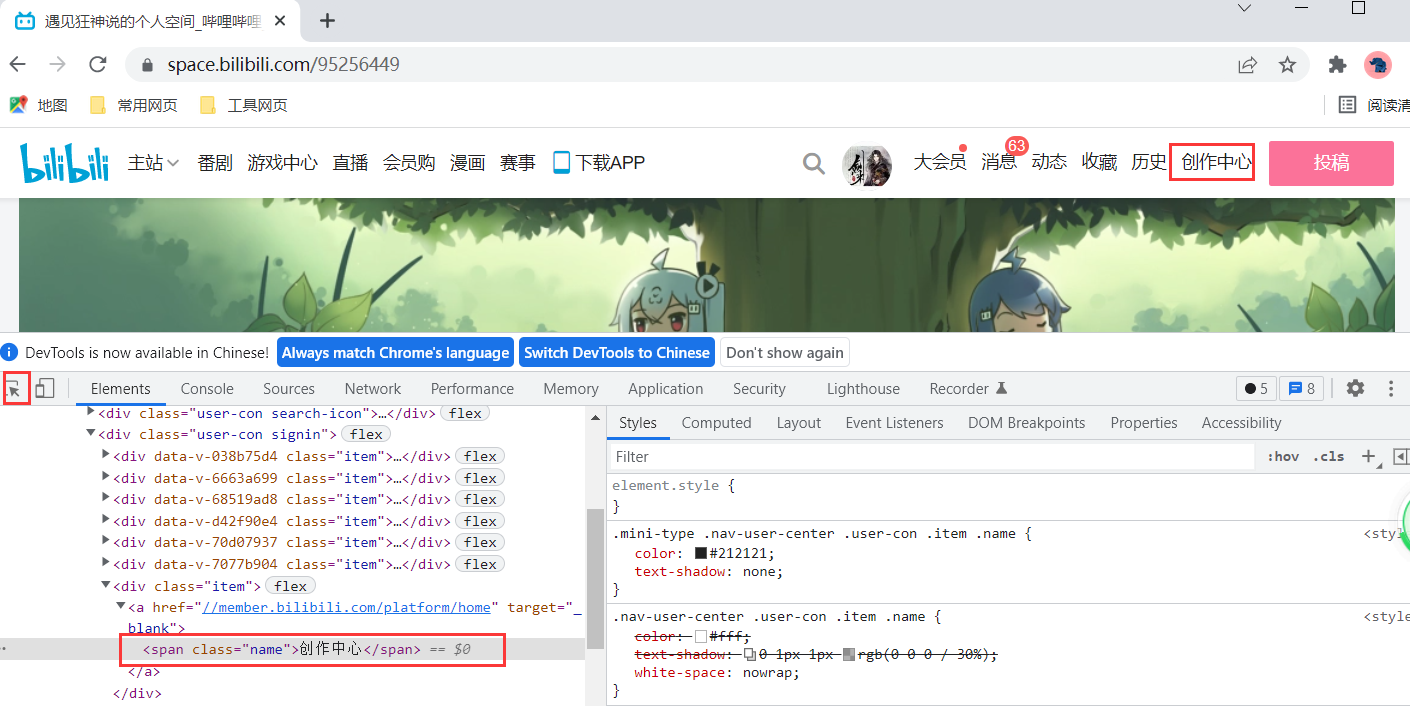Collapse the user-con signin div node

[x=92, y=434]
